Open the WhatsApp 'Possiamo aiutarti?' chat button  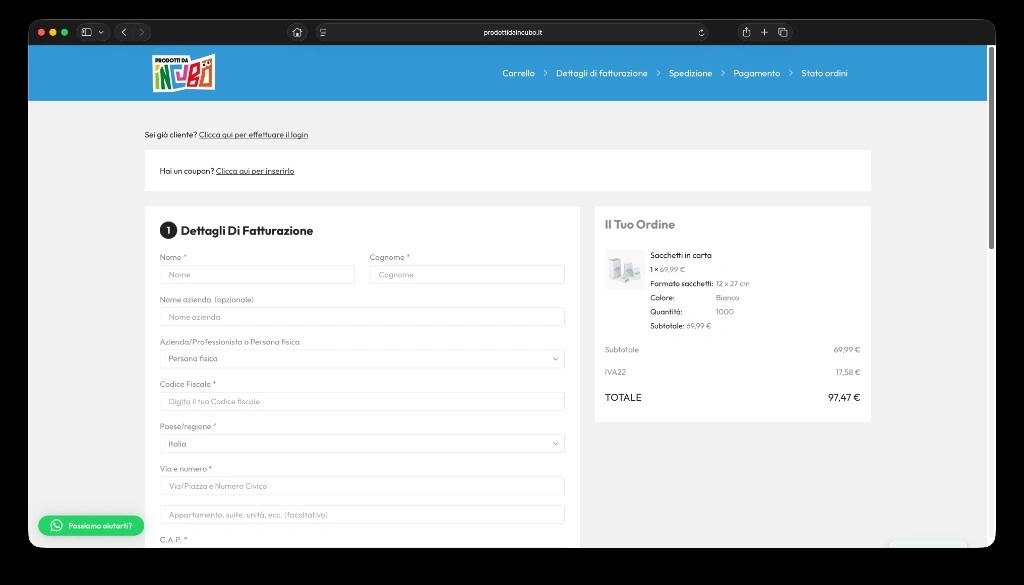tap(91, 526)
